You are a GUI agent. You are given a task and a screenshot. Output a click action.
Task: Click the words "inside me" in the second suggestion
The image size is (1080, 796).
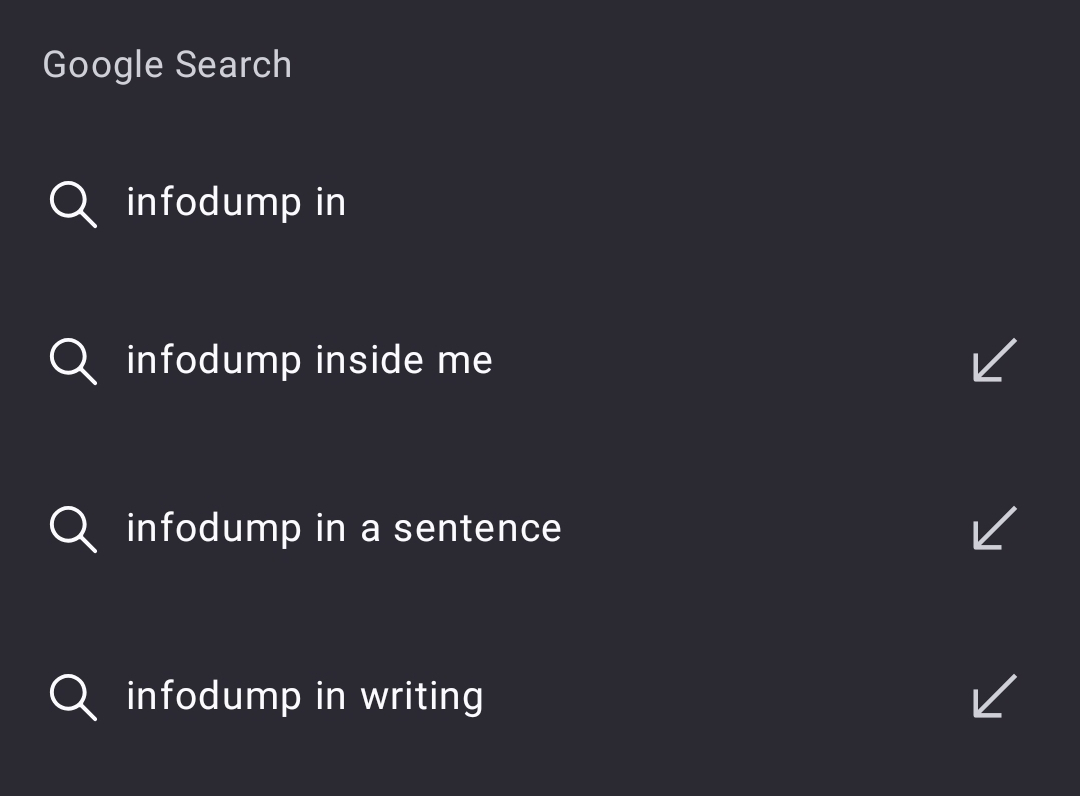point(404,360)
